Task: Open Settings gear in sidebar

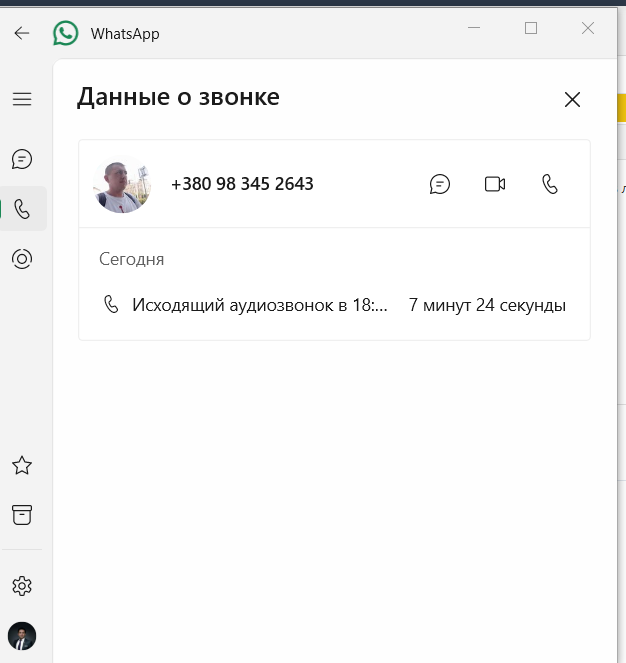Action: pyautogui.click(x=22, y=586)
